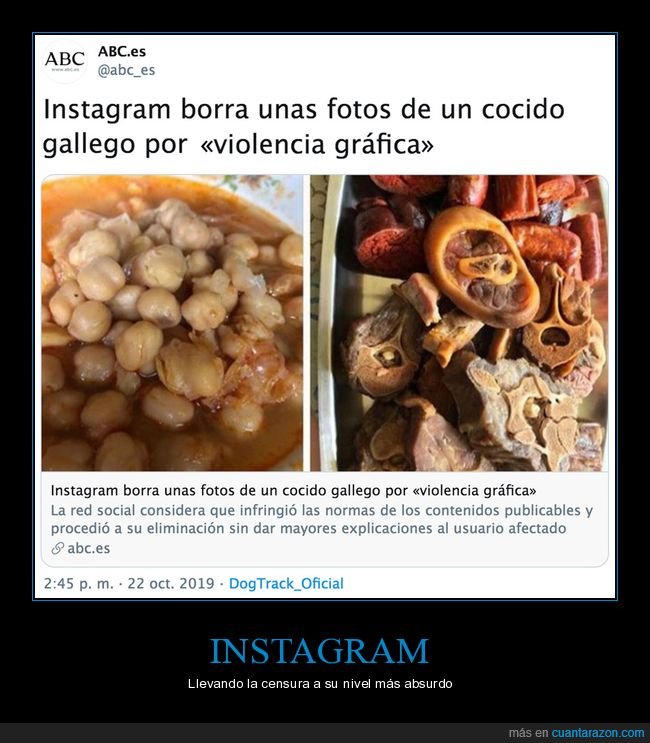
Task: Click the caption Llevando la censura
Action: 320,684
